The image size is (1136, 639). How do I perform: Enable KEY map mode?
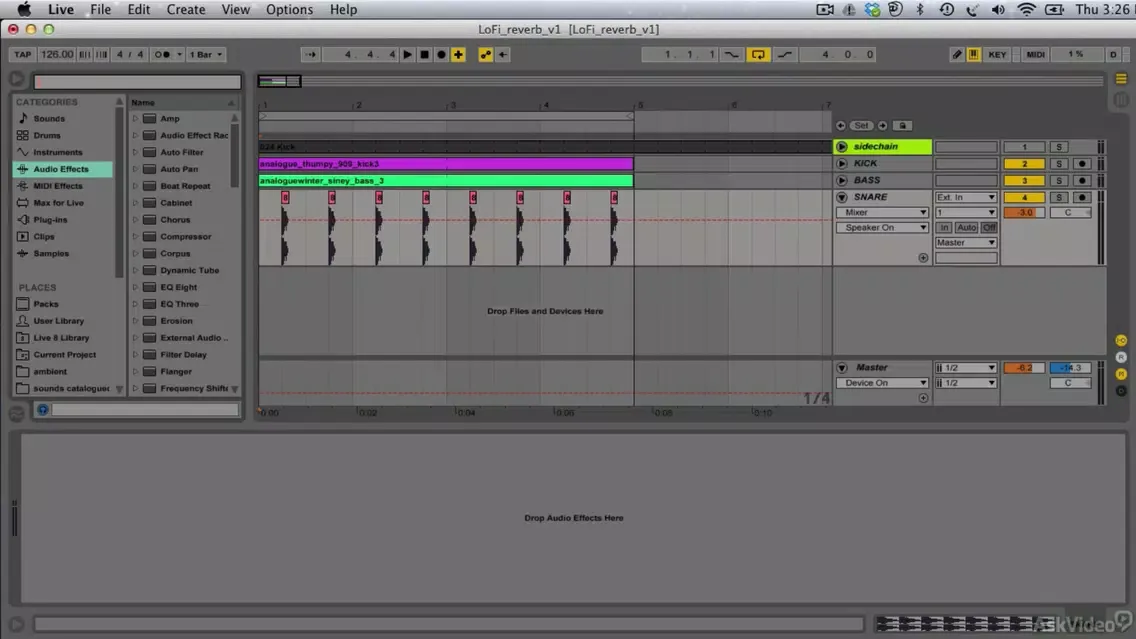pos(998,54)
